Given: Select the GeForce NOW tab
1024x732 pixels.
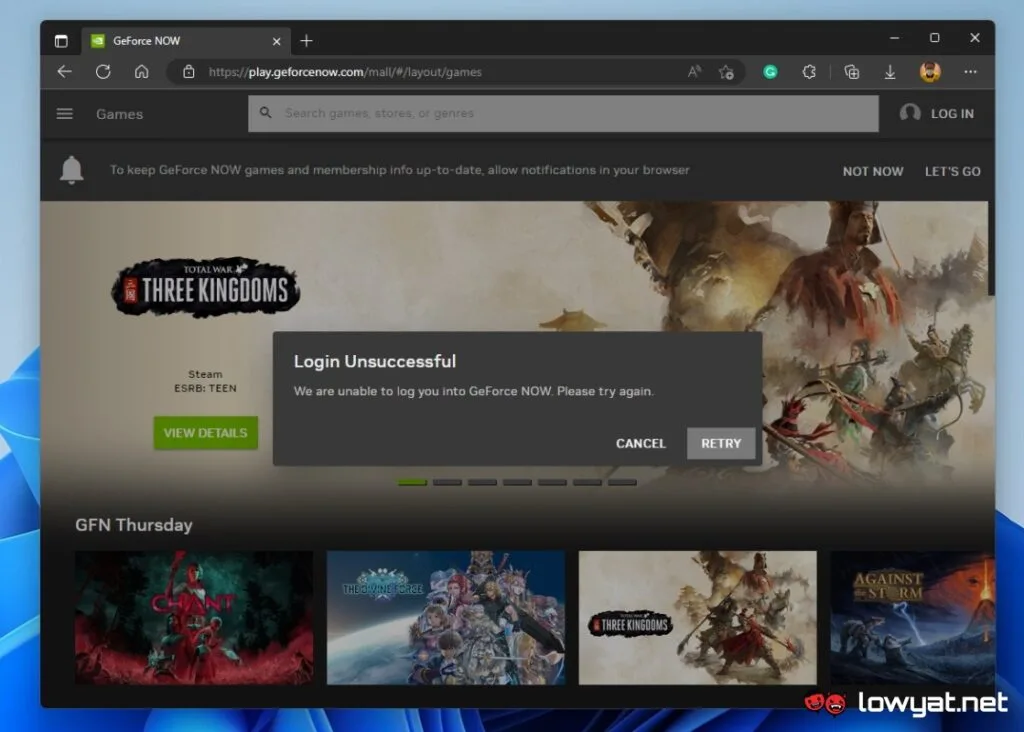Looking at the screenshot, I should click(x=184, y=41).
